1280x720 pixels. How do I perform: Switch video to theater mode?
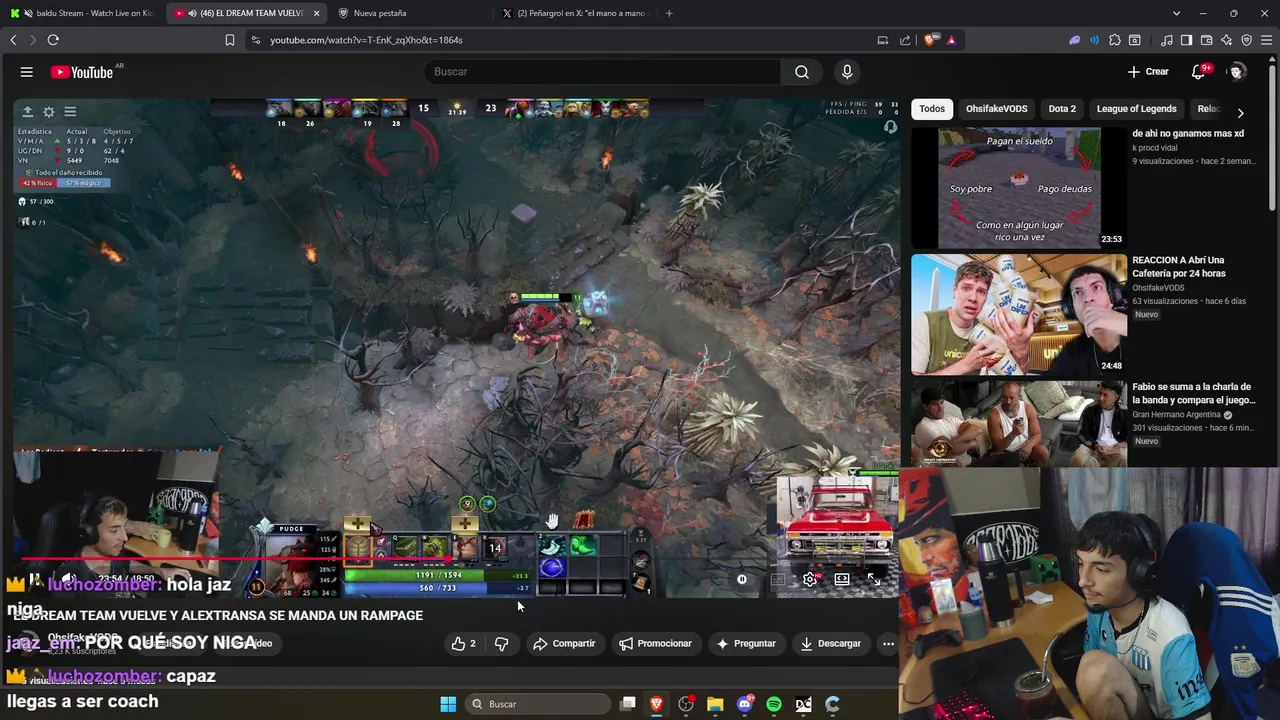[842, 579]
